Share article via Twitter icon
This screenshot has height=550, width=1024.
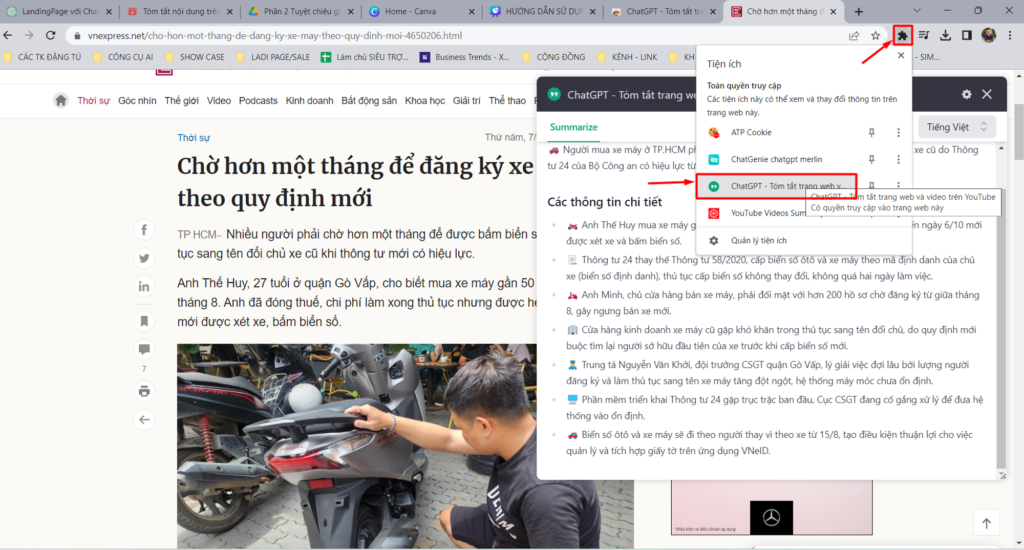[145, 258]
